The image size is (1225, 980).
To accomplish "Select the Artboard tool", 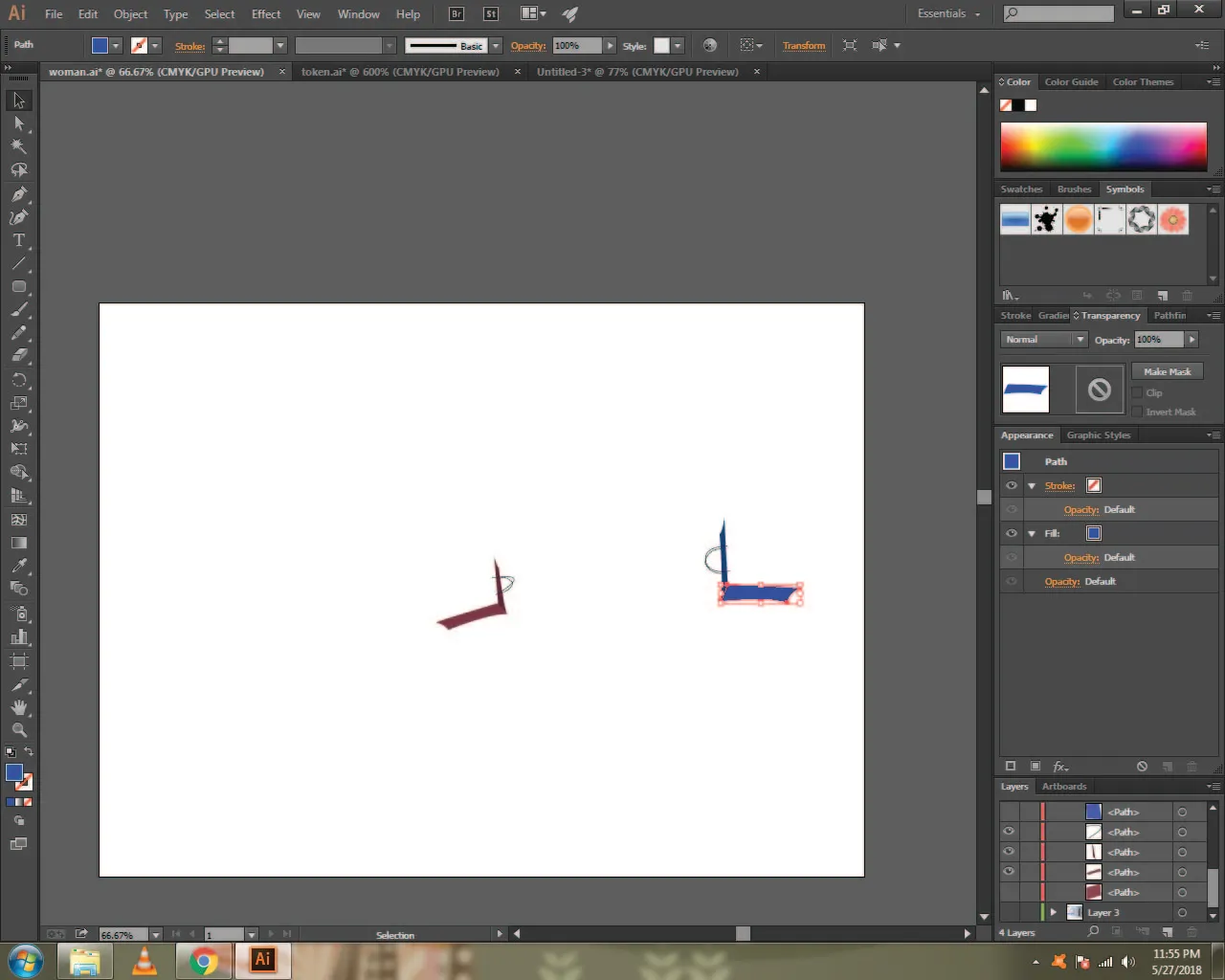I will pyautogui.click(x=18, y=660).
